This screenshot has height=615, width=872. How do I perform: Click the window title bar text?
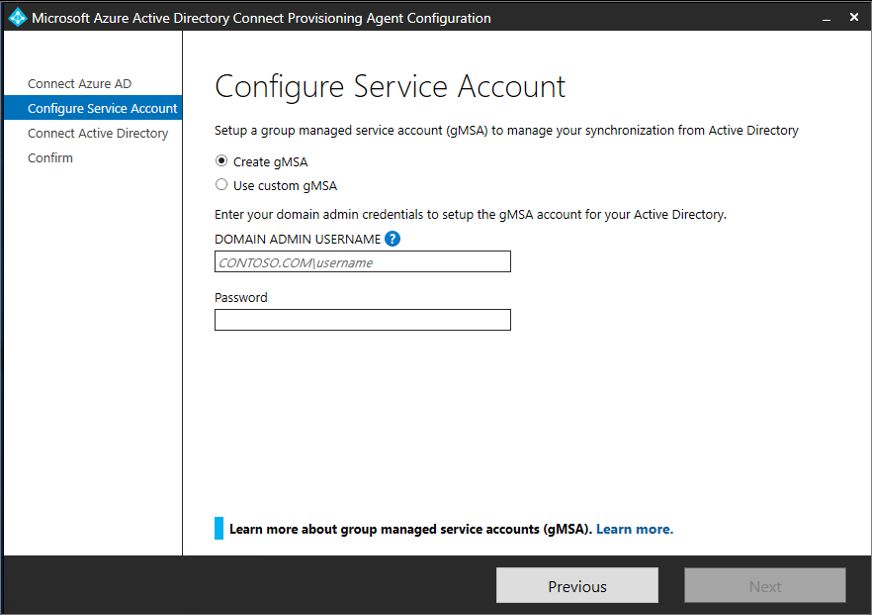(x=261, y=18)
